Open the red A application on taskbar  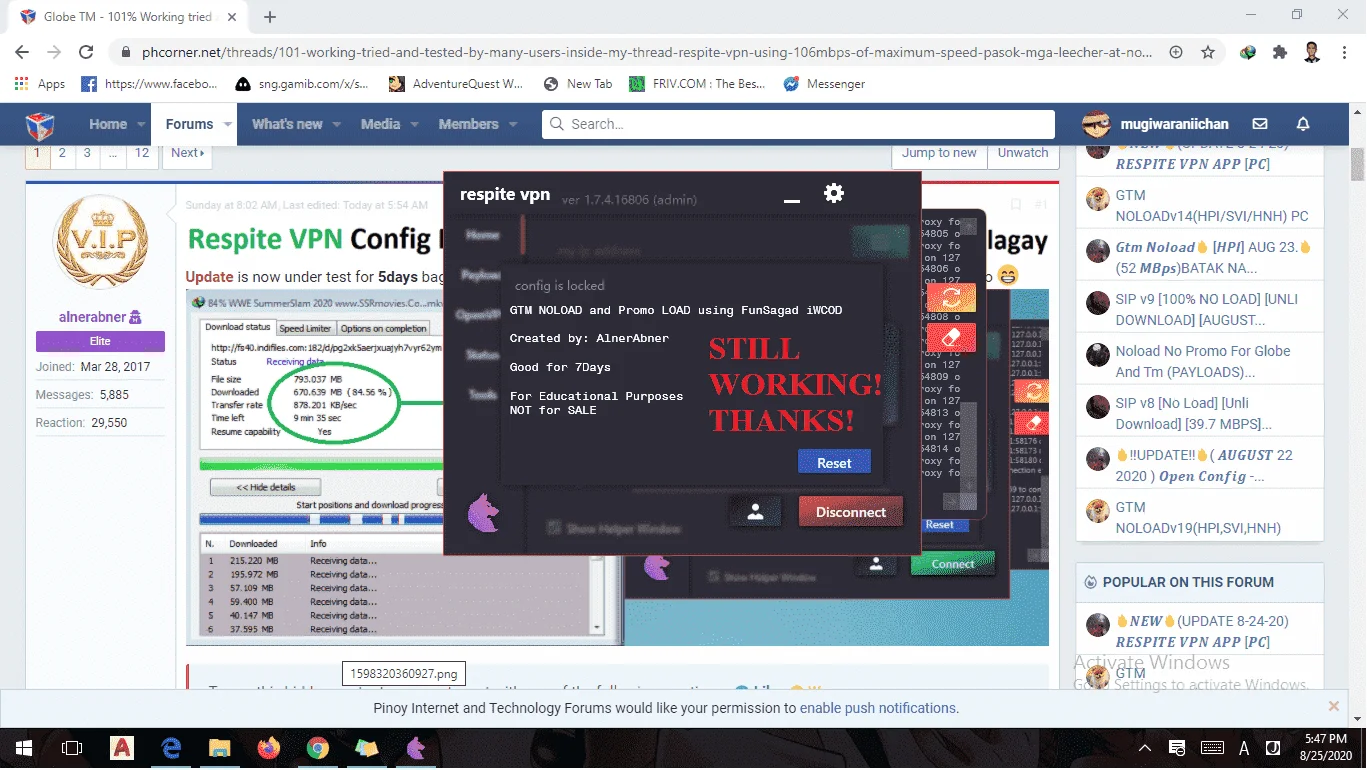(122, 747)
